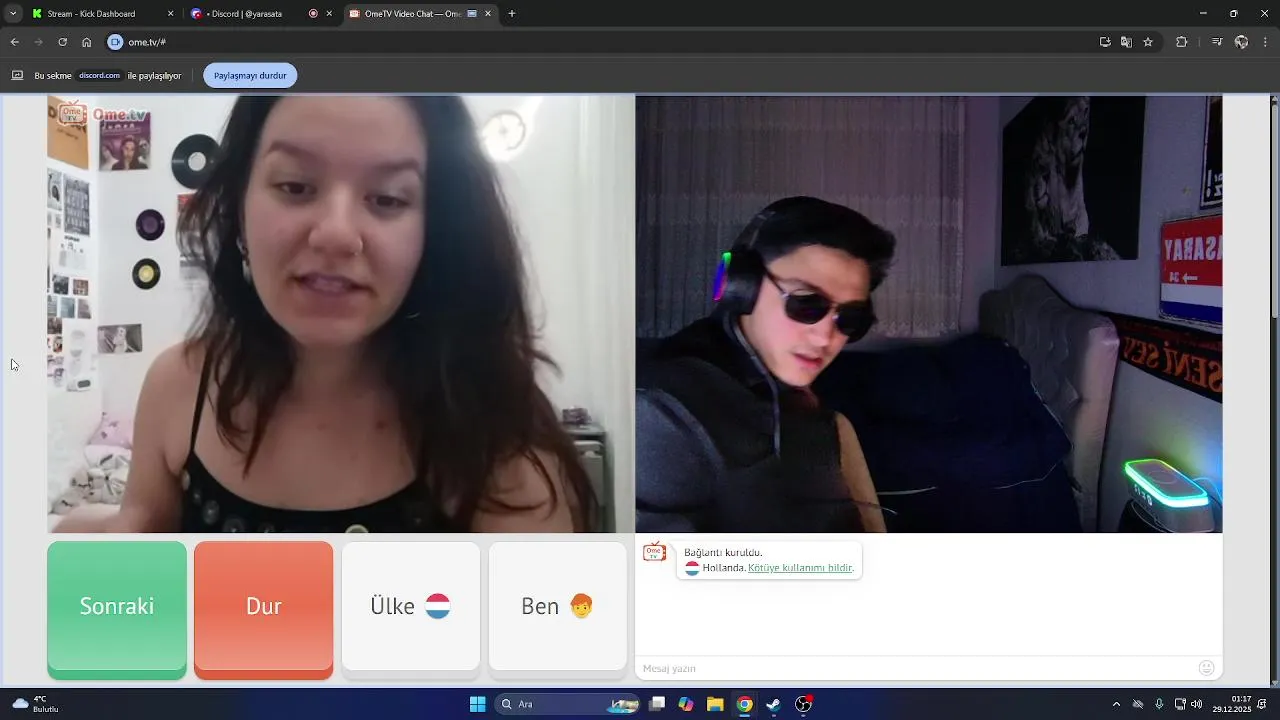The image size is (1280, 720).
Task: Open the browser extensions menu
Action: tap(1182, 42)
